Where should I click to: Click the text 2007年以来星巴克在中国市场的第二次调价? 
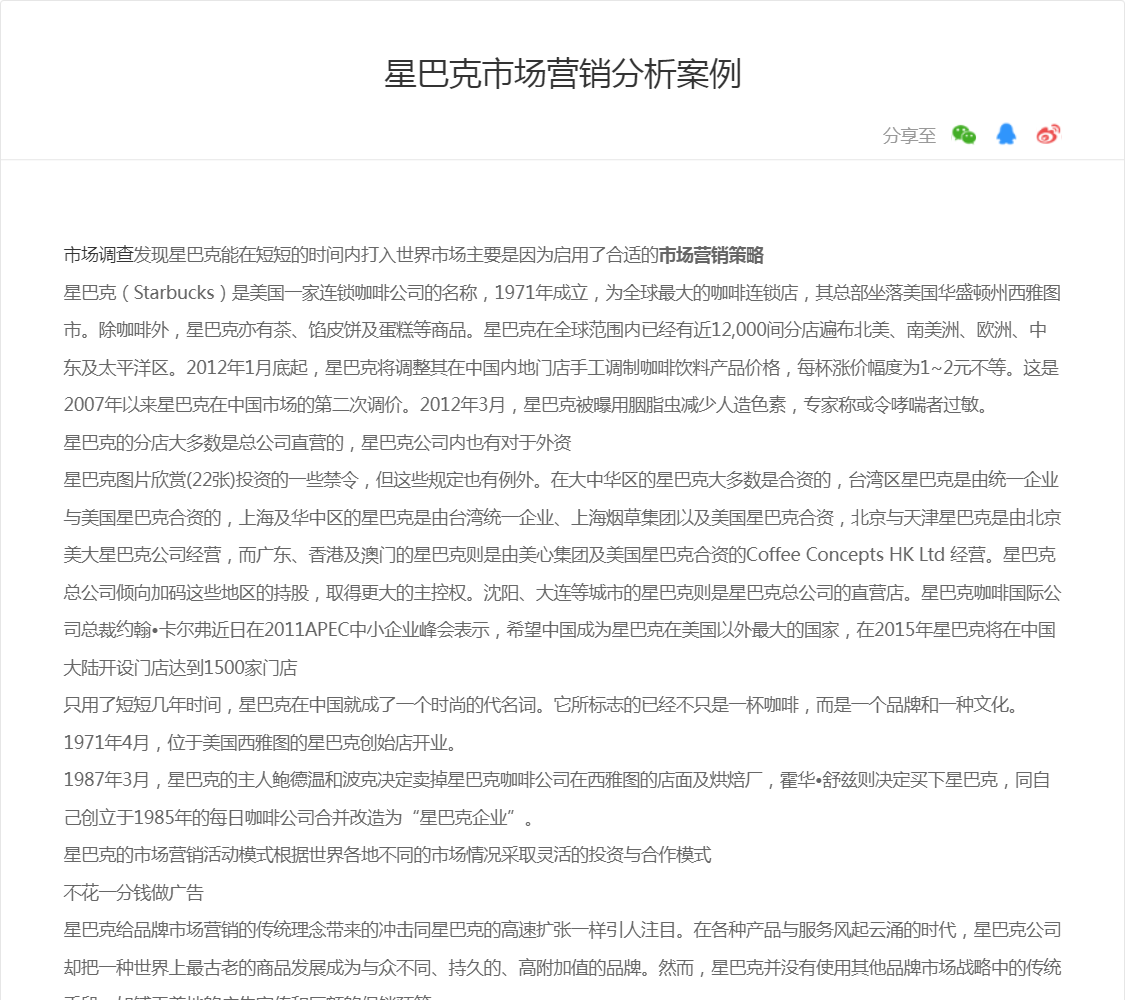[233, 405]
